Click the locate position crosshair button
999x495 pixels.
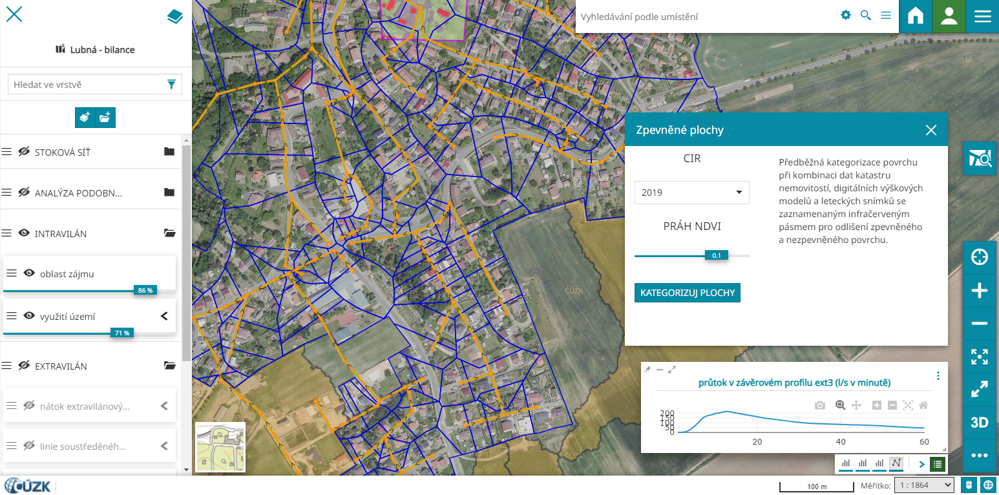click(x=979, y=257)
